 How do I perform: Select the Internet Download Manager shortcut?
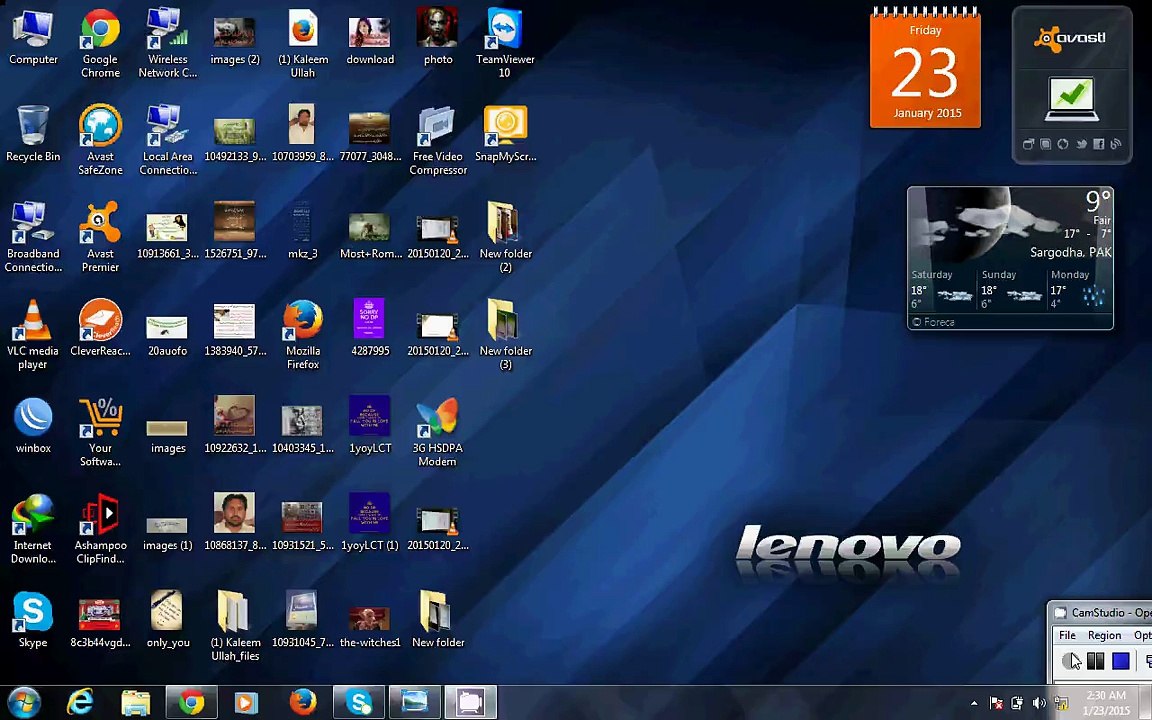pos(33,529)
